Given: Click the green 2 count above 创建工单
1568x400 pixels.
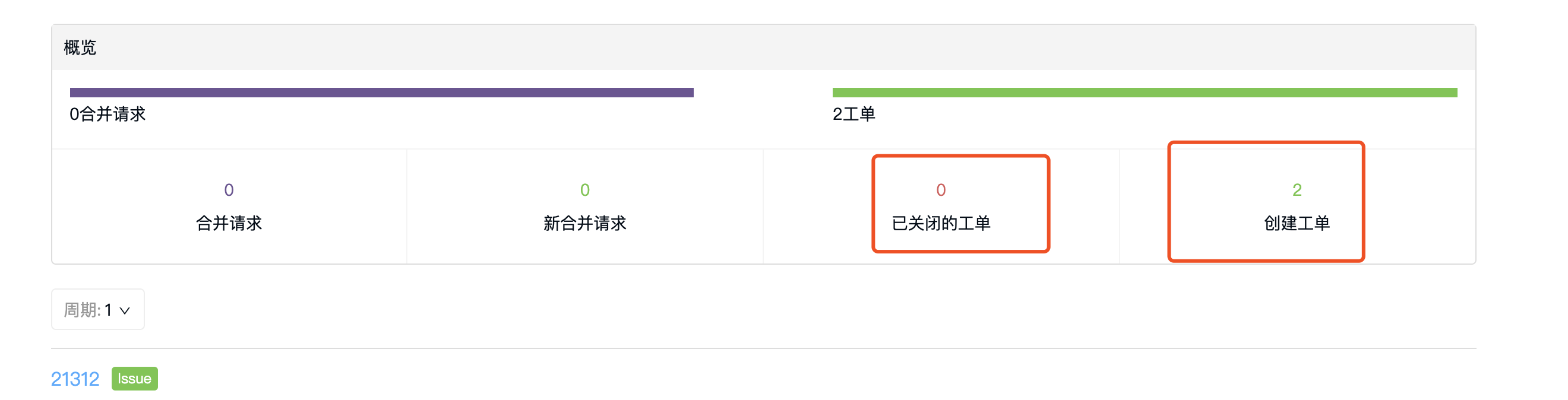Looking at the screenshot, I should click(x=1297, y=191).
